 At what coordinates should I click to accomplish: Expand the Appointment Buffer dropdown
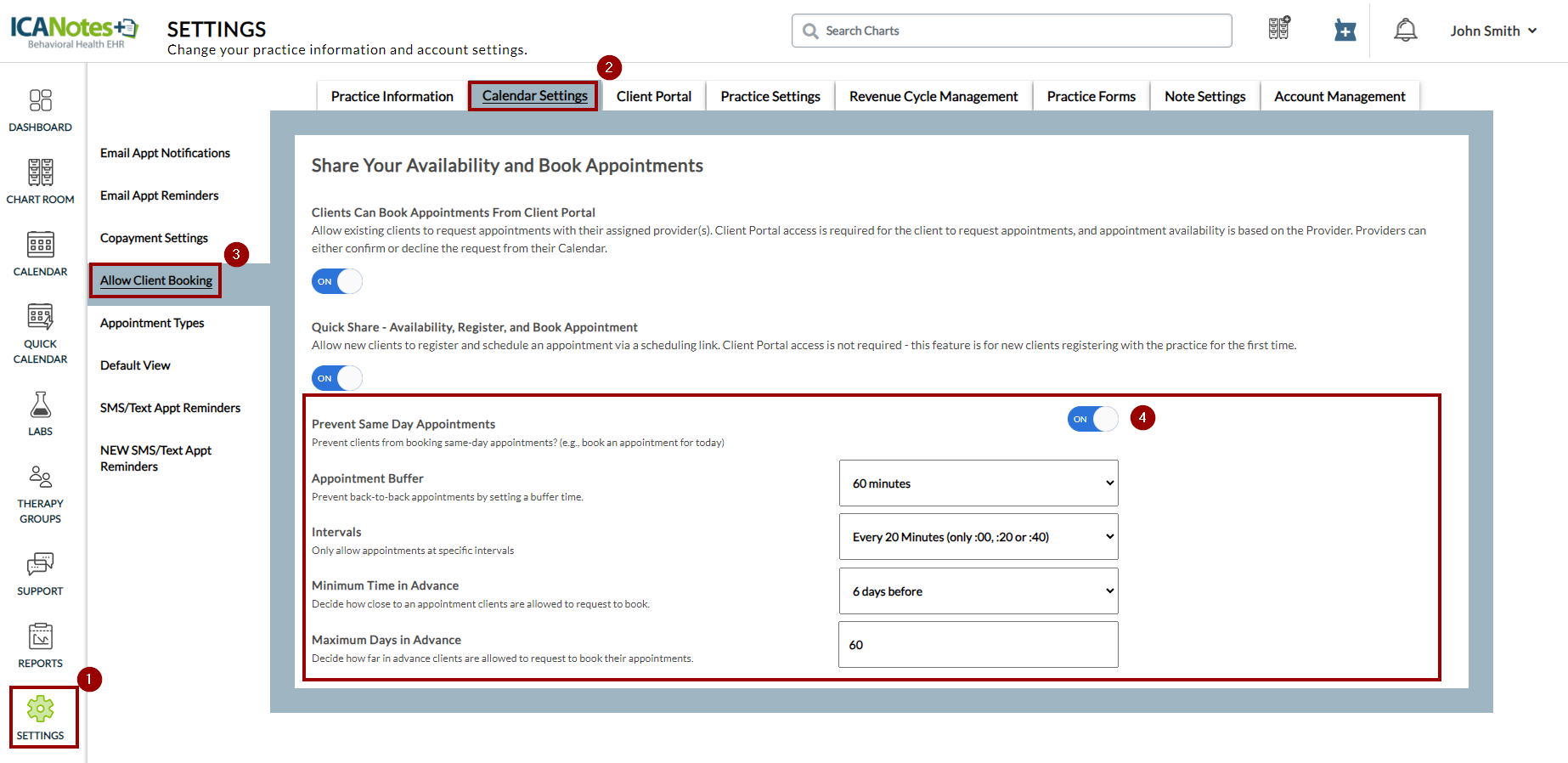979,483
